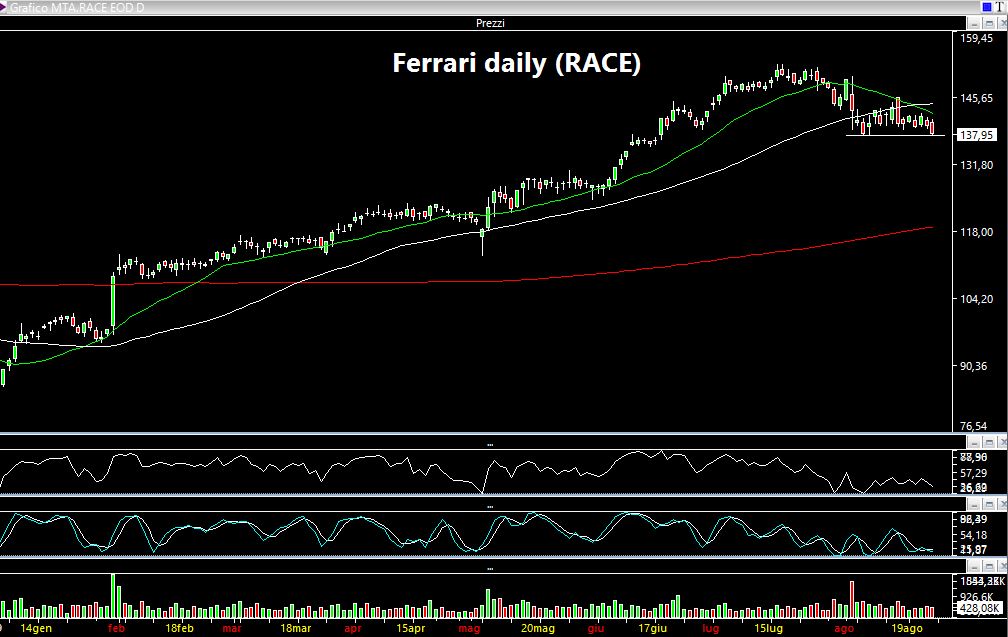1008x637 pixels.
Task: Click the 18feb date label
Action: [179, 628]
